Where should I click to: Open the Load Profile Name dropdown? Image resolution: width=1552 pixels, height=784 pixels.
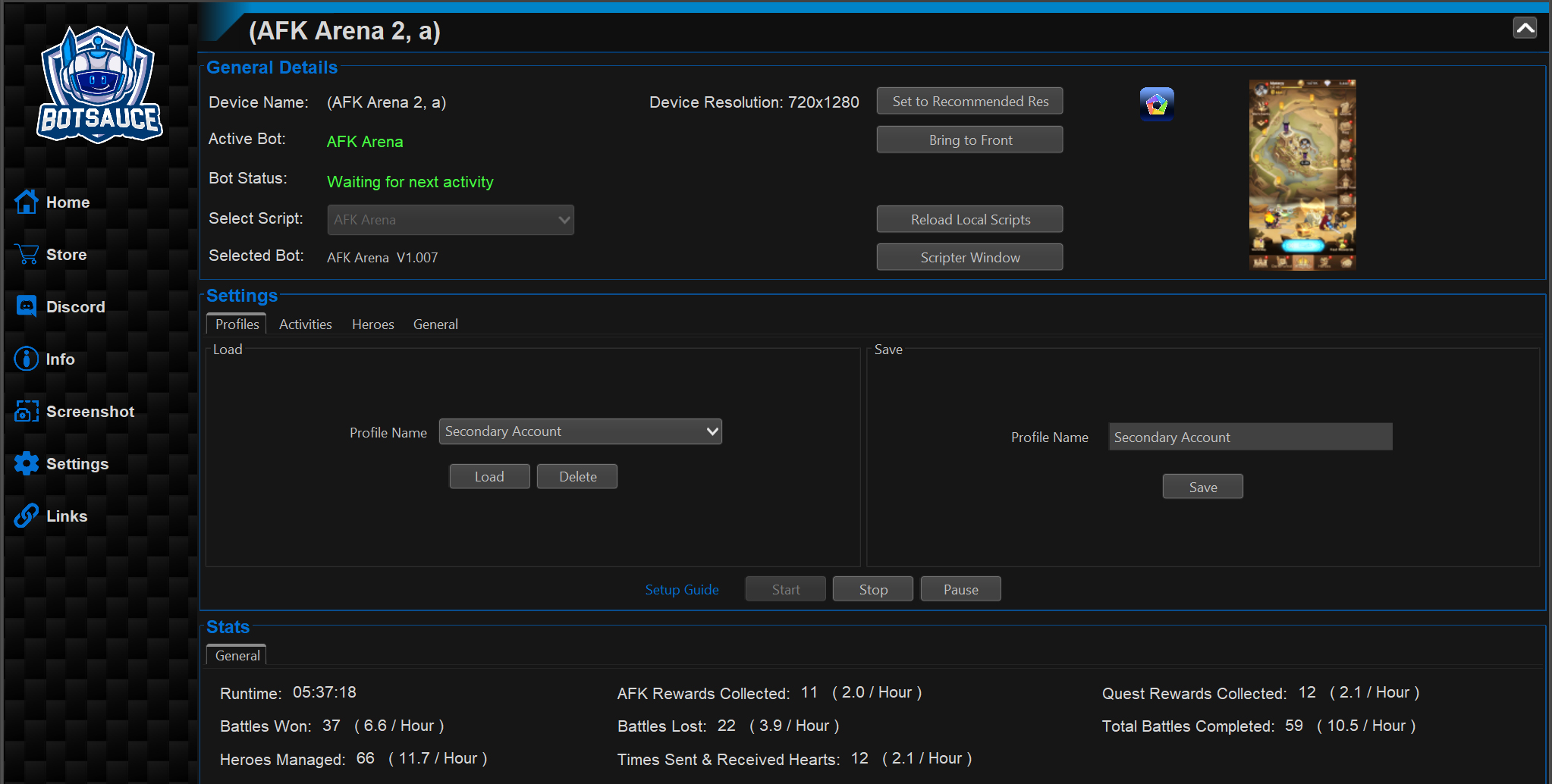[580, 431]
